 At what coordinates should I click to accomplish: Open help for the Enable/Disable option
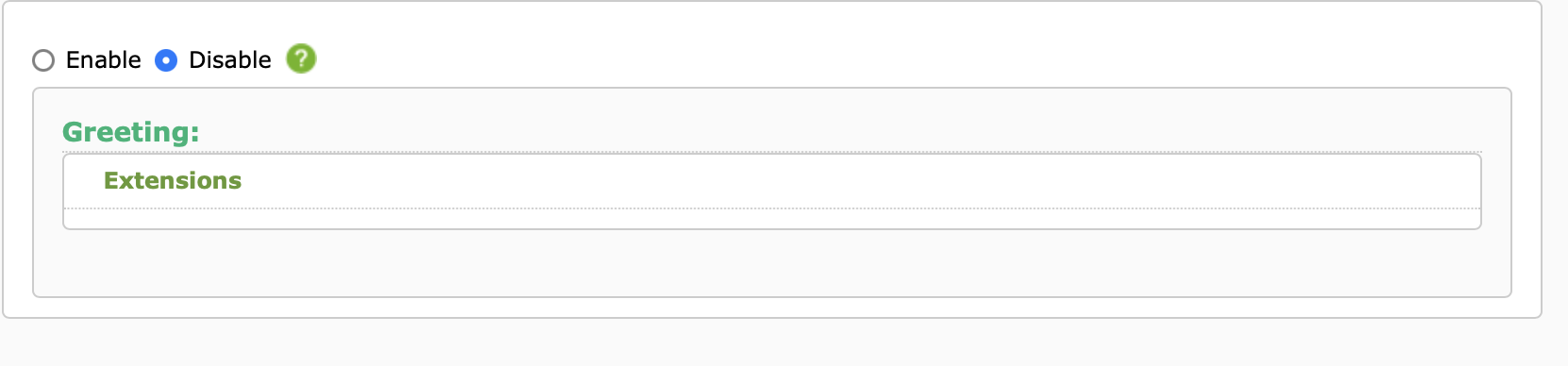click(301, 58)
